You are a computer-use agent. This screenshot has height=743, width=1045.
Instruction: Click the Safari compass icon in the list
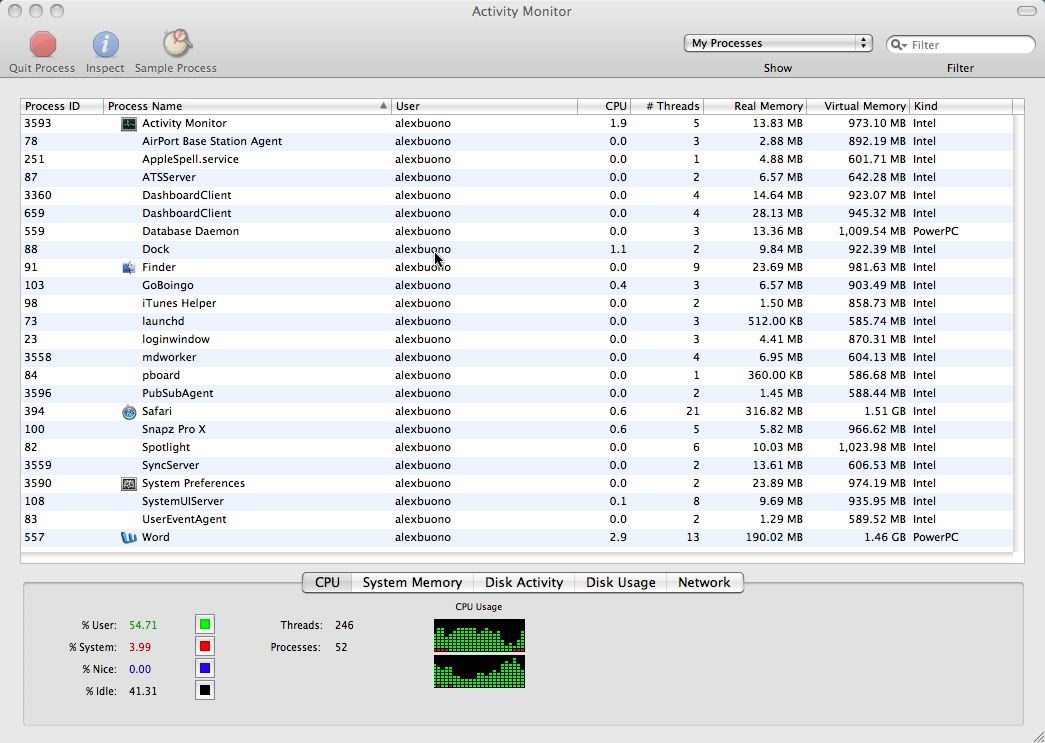(129, 412)
